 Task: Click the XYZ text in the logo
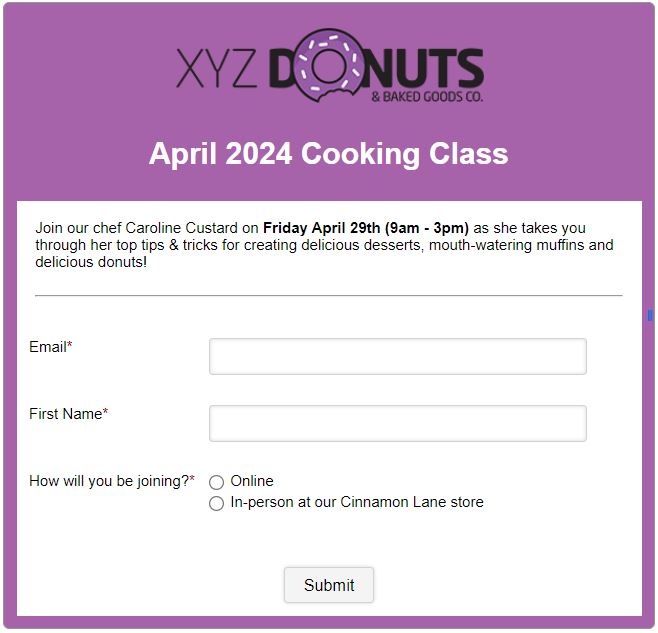click(x=217, y=68)
